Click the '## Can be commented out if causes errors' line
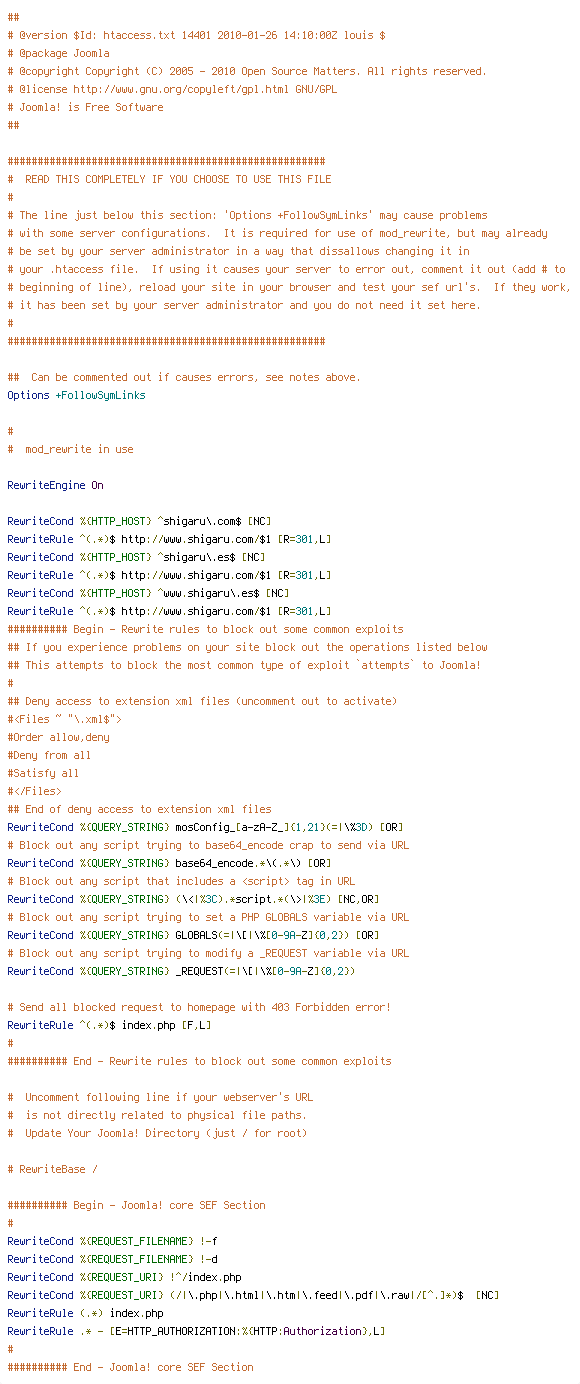 click(184, 377)
